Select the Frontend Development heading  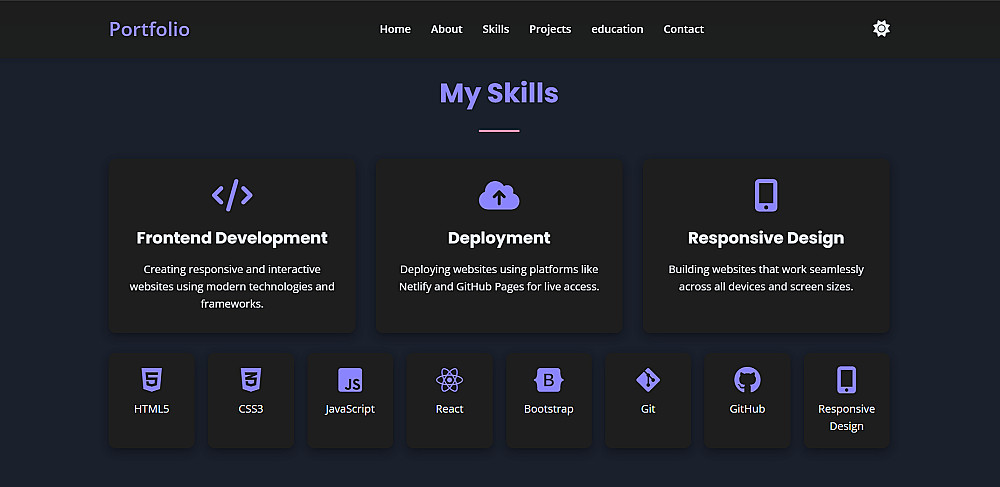[x=232, y=238]
